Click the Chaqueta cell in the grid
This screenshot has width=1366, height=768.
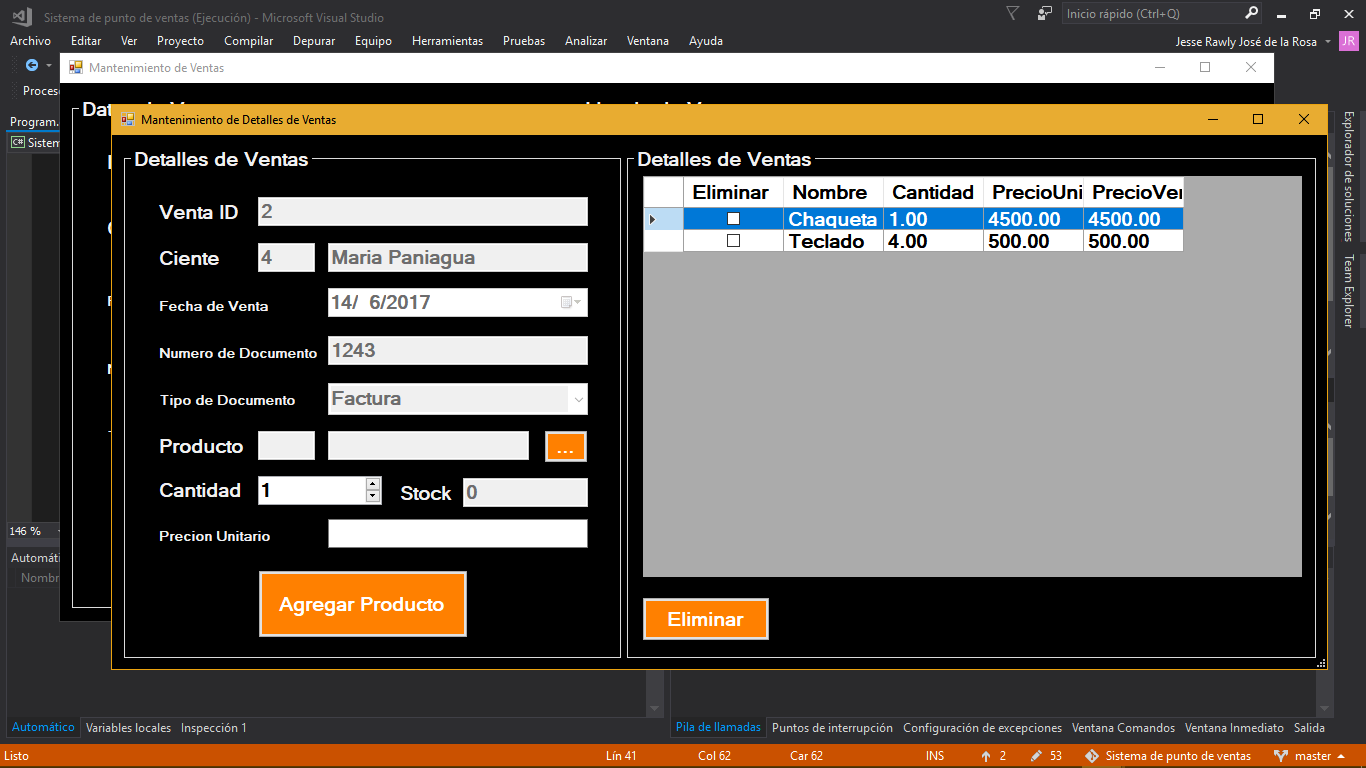833,219
